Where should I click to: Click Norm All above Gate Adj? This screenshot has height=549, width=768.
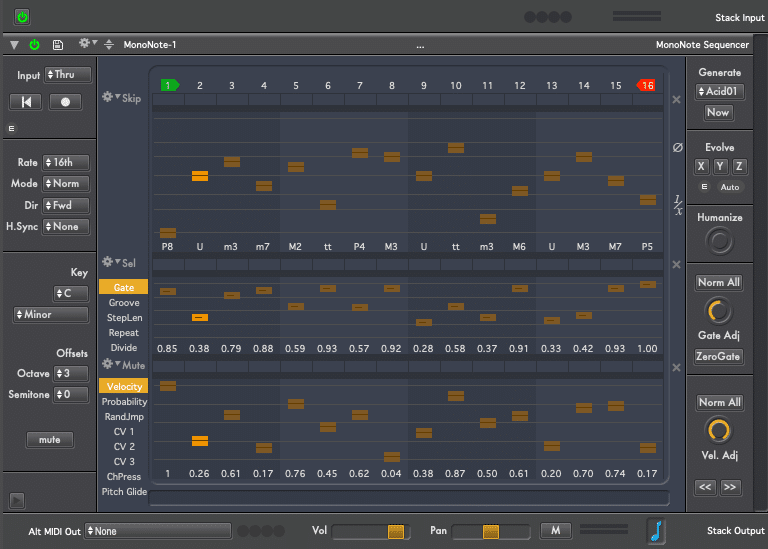point(719,283)
